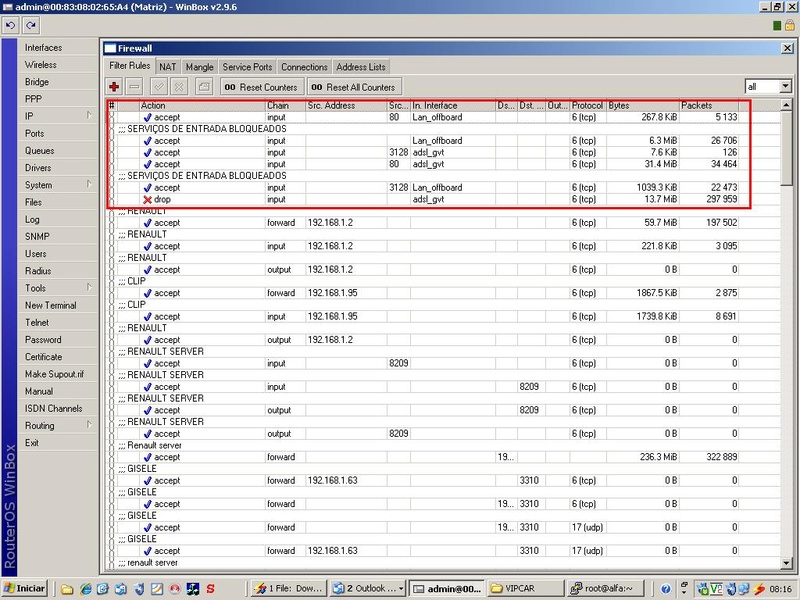
Task: Remove selected rule with minus button
Action: pos(134,87)
